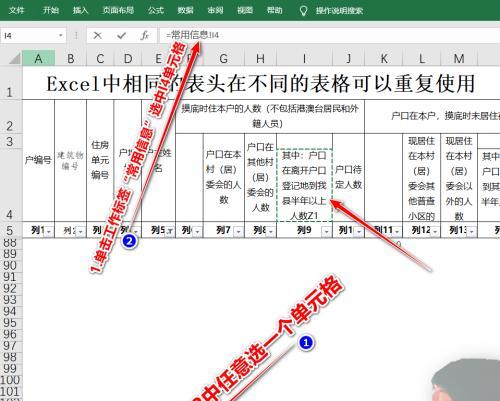
Task: Click the cancel X icon in formula bar
Action: coord(97,35)
